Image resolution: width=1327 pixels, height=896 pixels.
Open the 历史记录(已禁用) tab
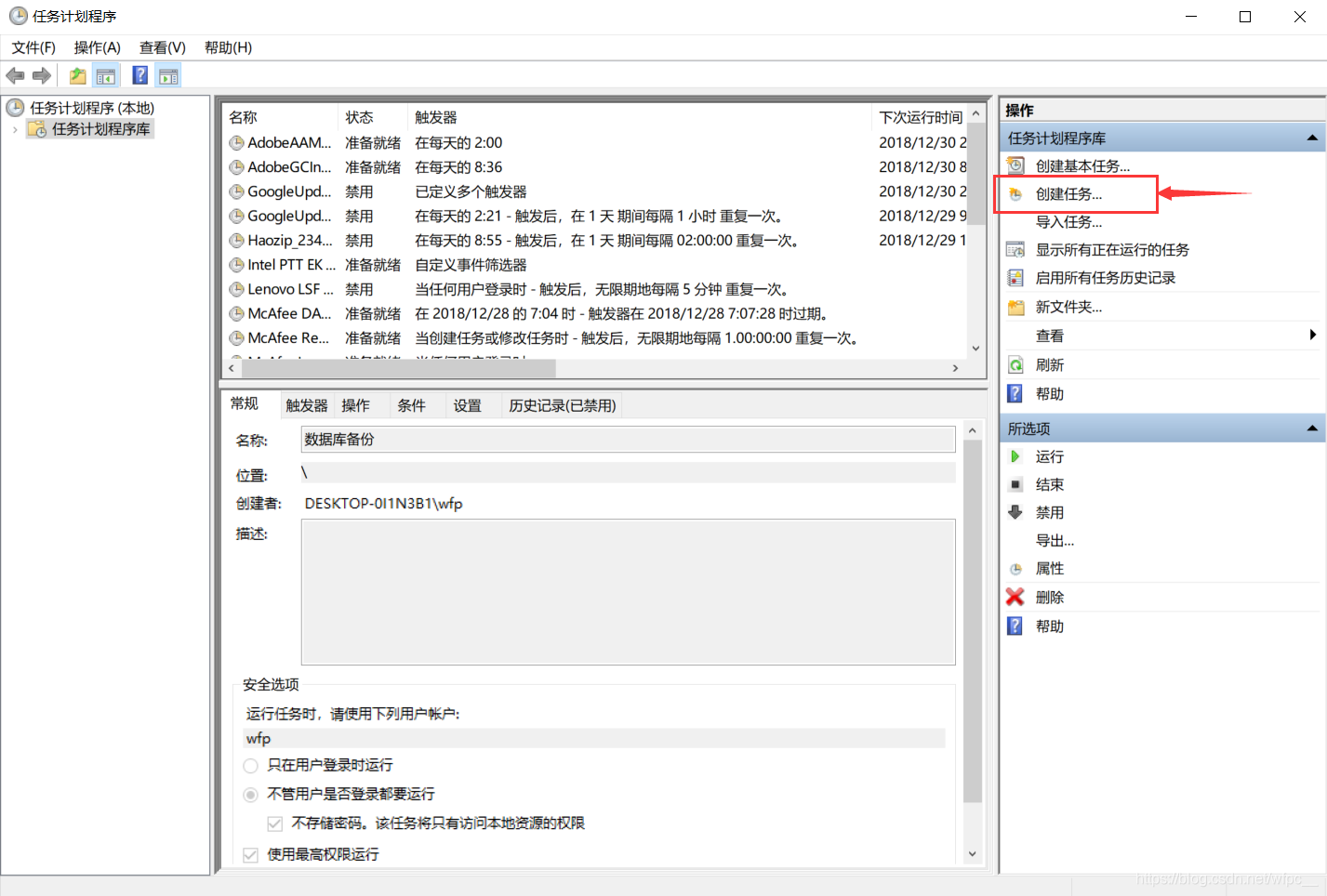point(562,406)
